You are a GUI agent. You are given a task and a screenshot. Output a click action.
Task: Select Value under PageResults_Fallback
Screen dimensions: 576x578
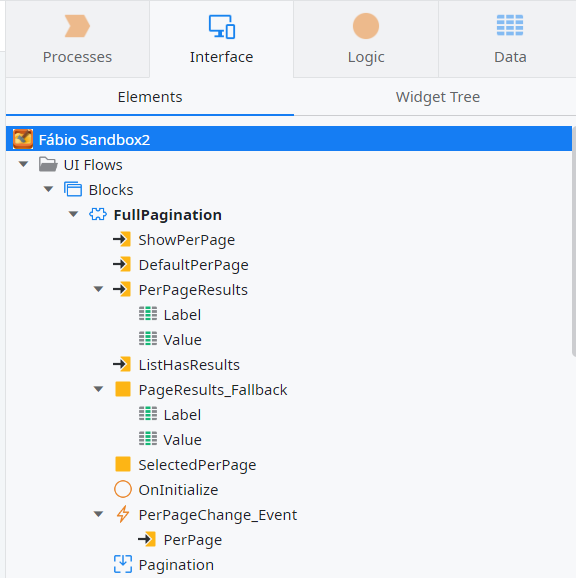(x=182, y=440)
